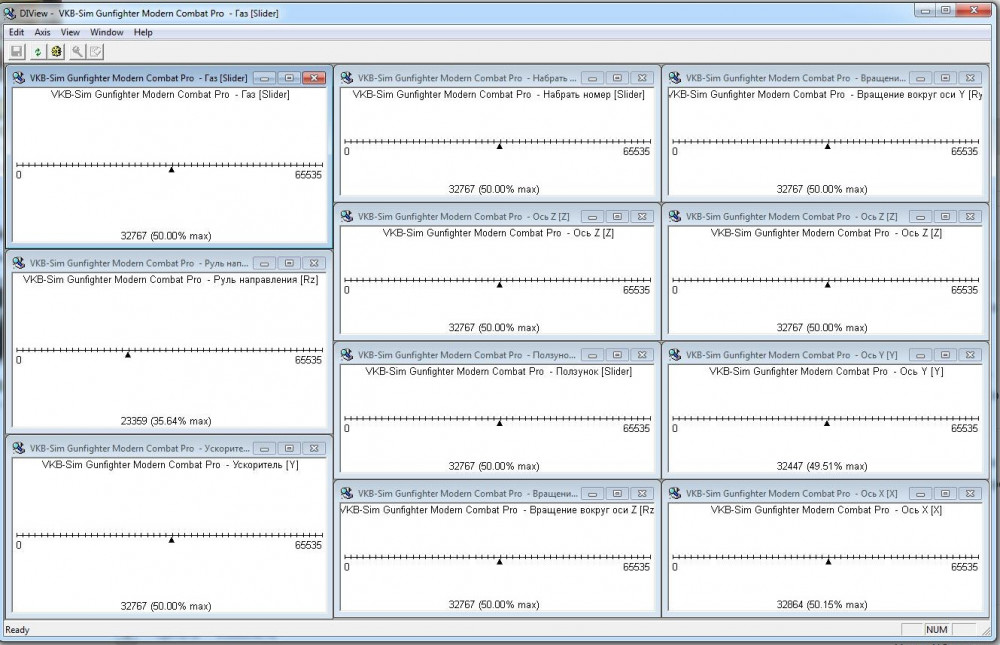Click the magnifier toolbar icon
Viewport: 1000px width, 645px height.
[76, 51]
